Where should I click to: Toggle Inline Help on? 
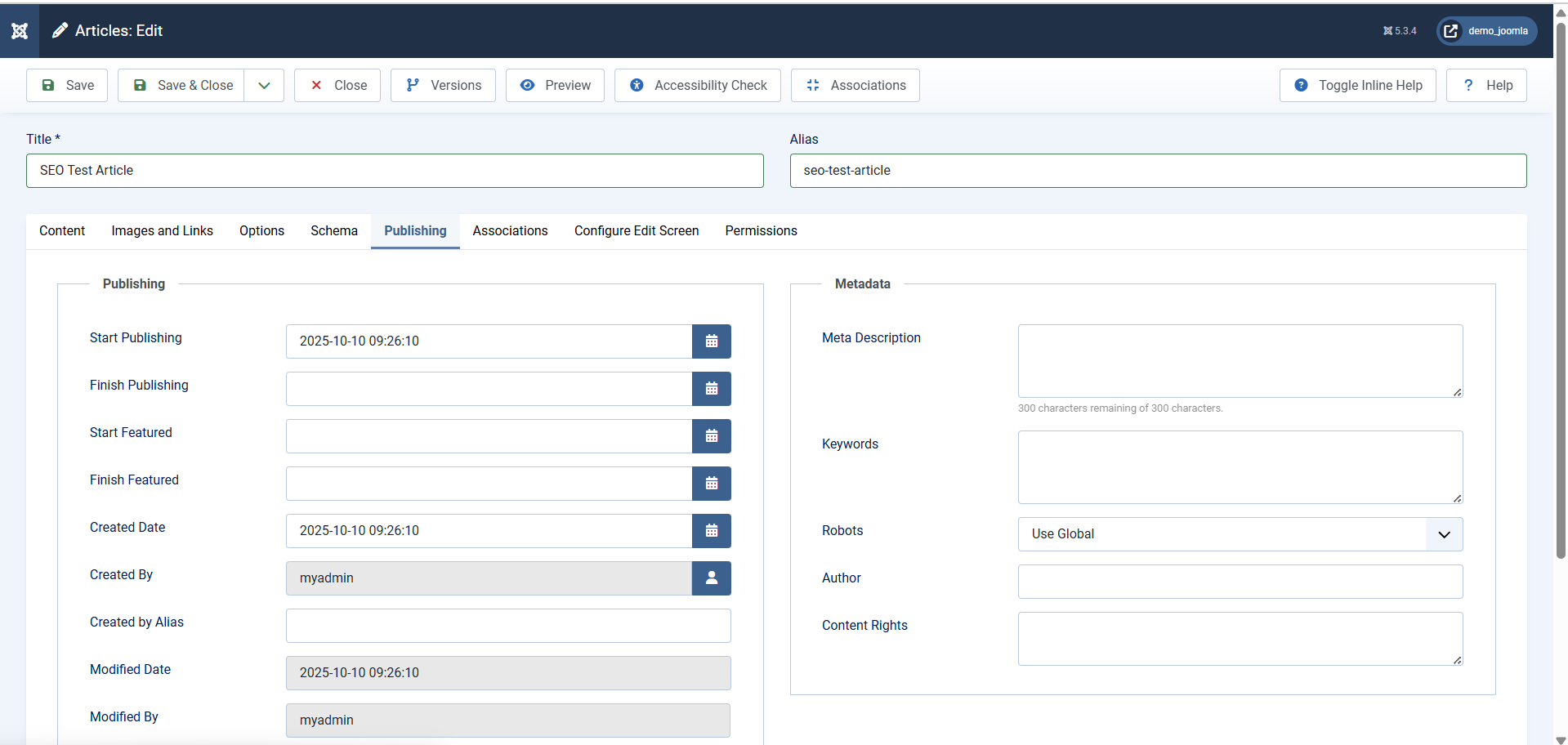(x=1357, y=86)
